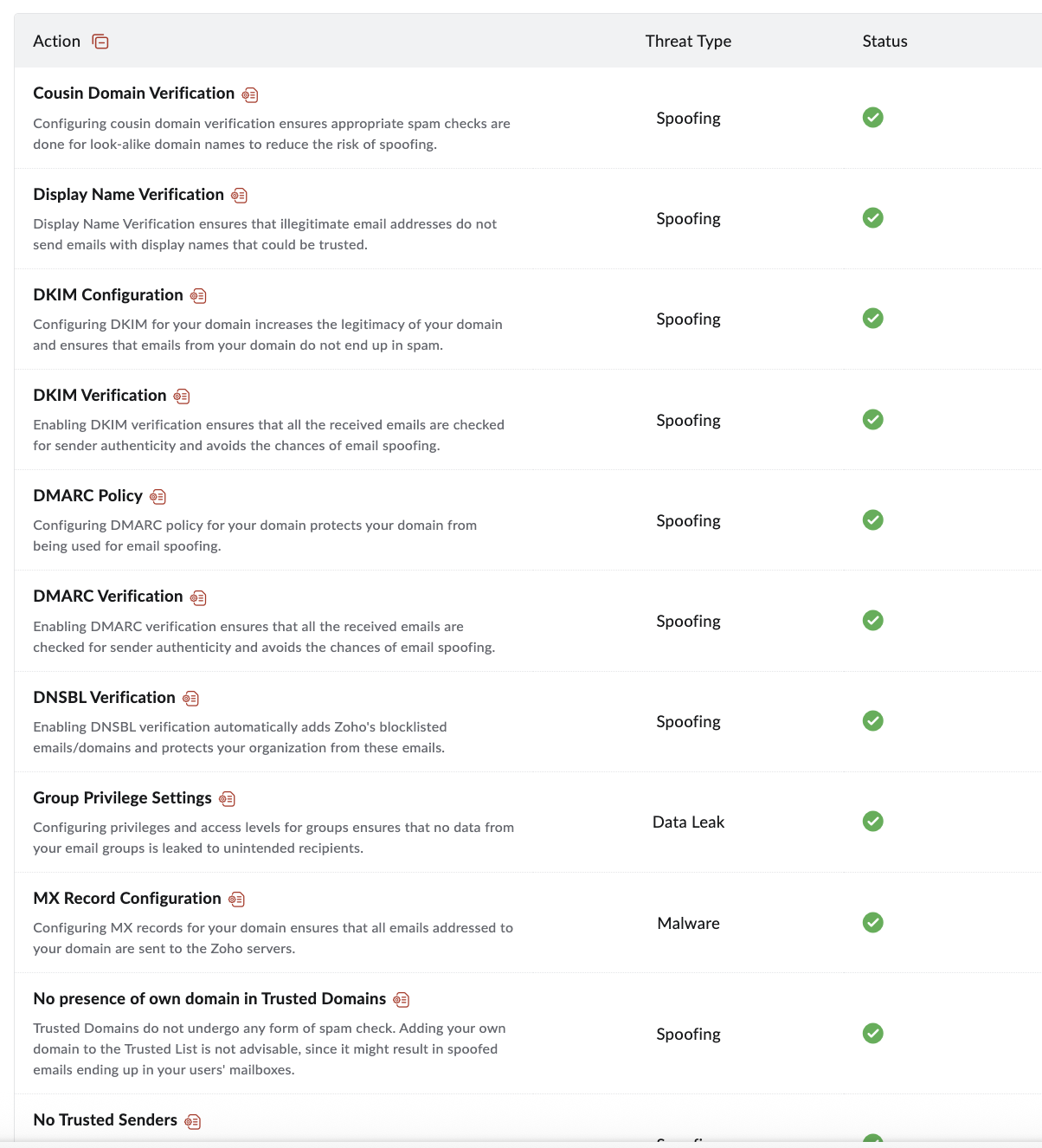
Task: Open settings icon beside MX Record Configuration
Action: tap(237, 900)
